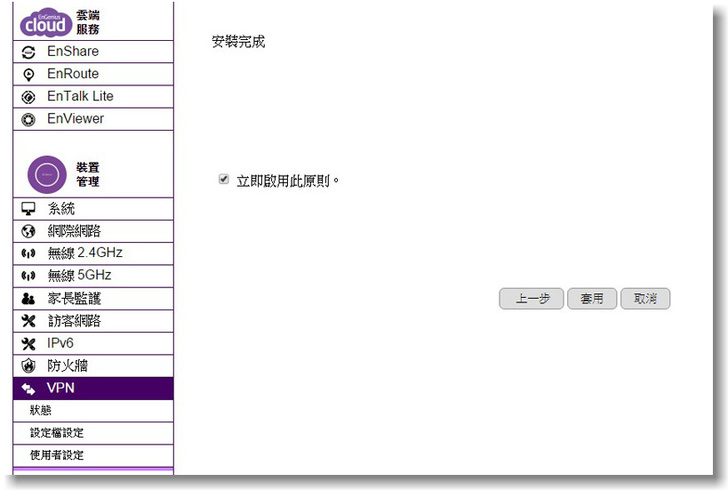Viewport: 728px width, 490px height.
Task: Click the EnGenius cloud logo
Action: [x=46, y=22]
